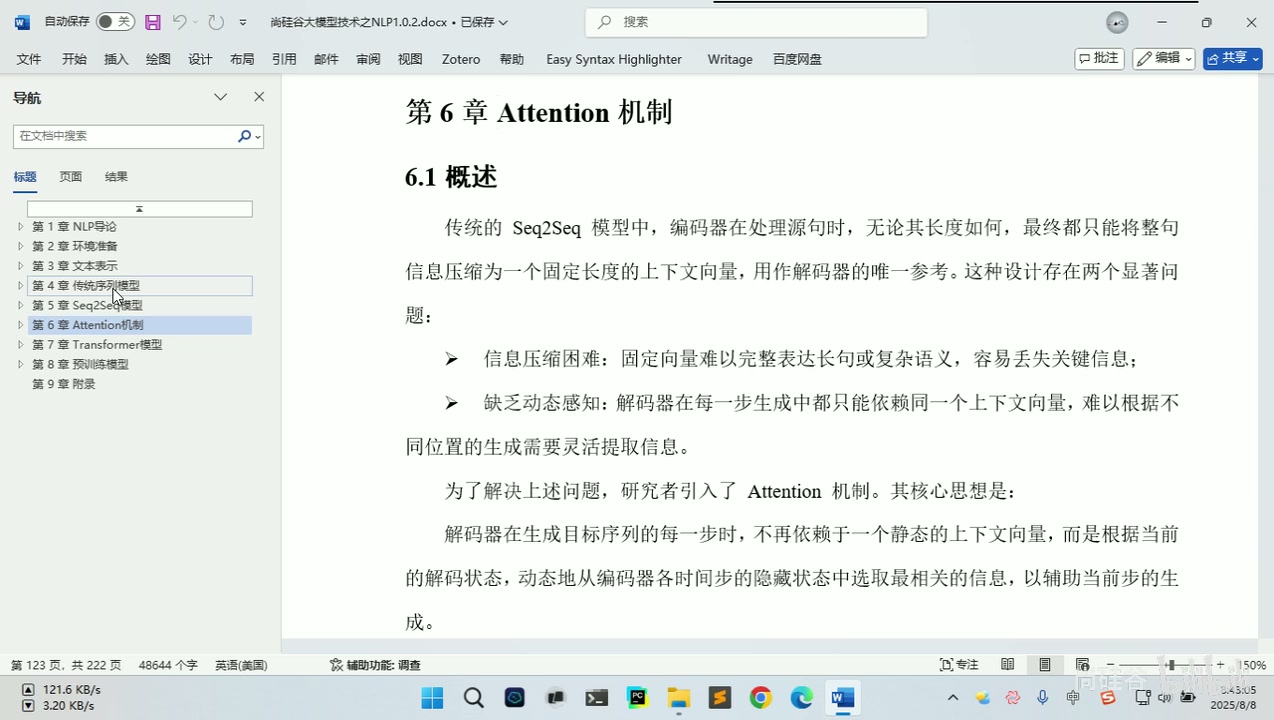The image size is (1274, 720).
Task: Click the zoom slider handle
Action: click(1170, 665)
